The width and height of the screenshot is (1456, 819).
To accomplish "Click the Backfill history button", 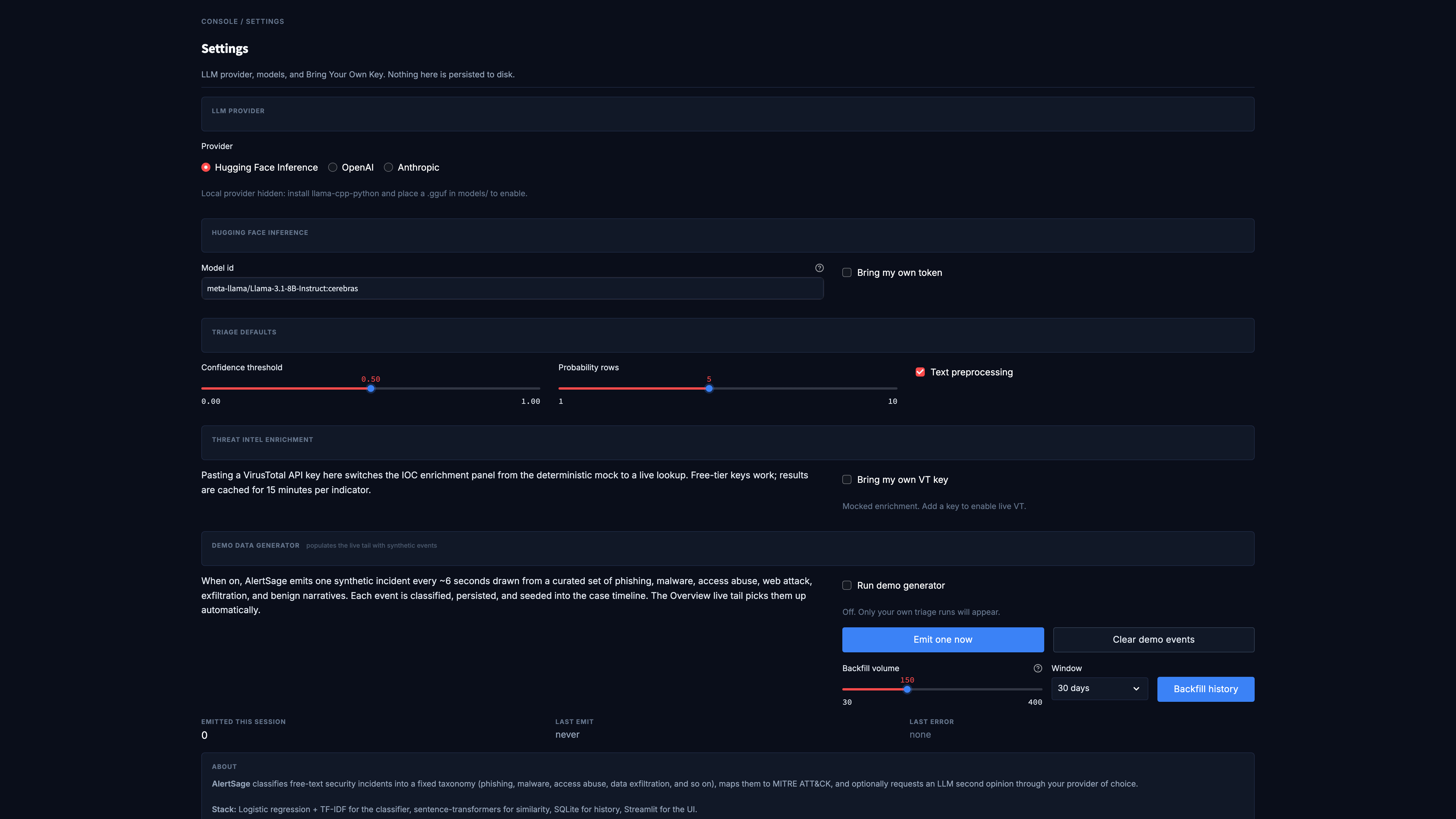I will 1206,689.
